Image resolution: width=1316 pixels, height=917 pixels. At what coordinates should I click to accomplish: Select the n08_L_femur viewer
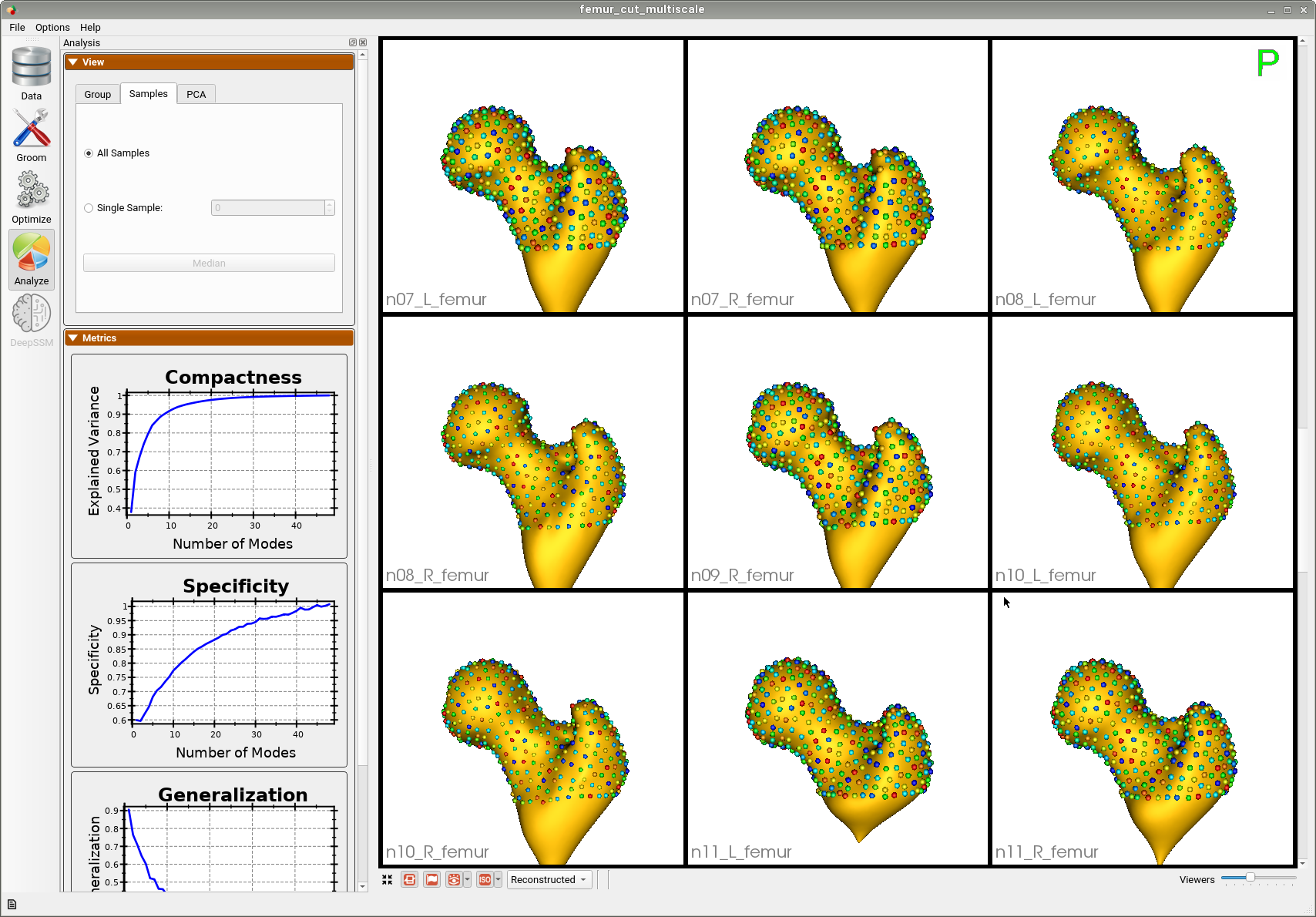(x=1142, y=176)
